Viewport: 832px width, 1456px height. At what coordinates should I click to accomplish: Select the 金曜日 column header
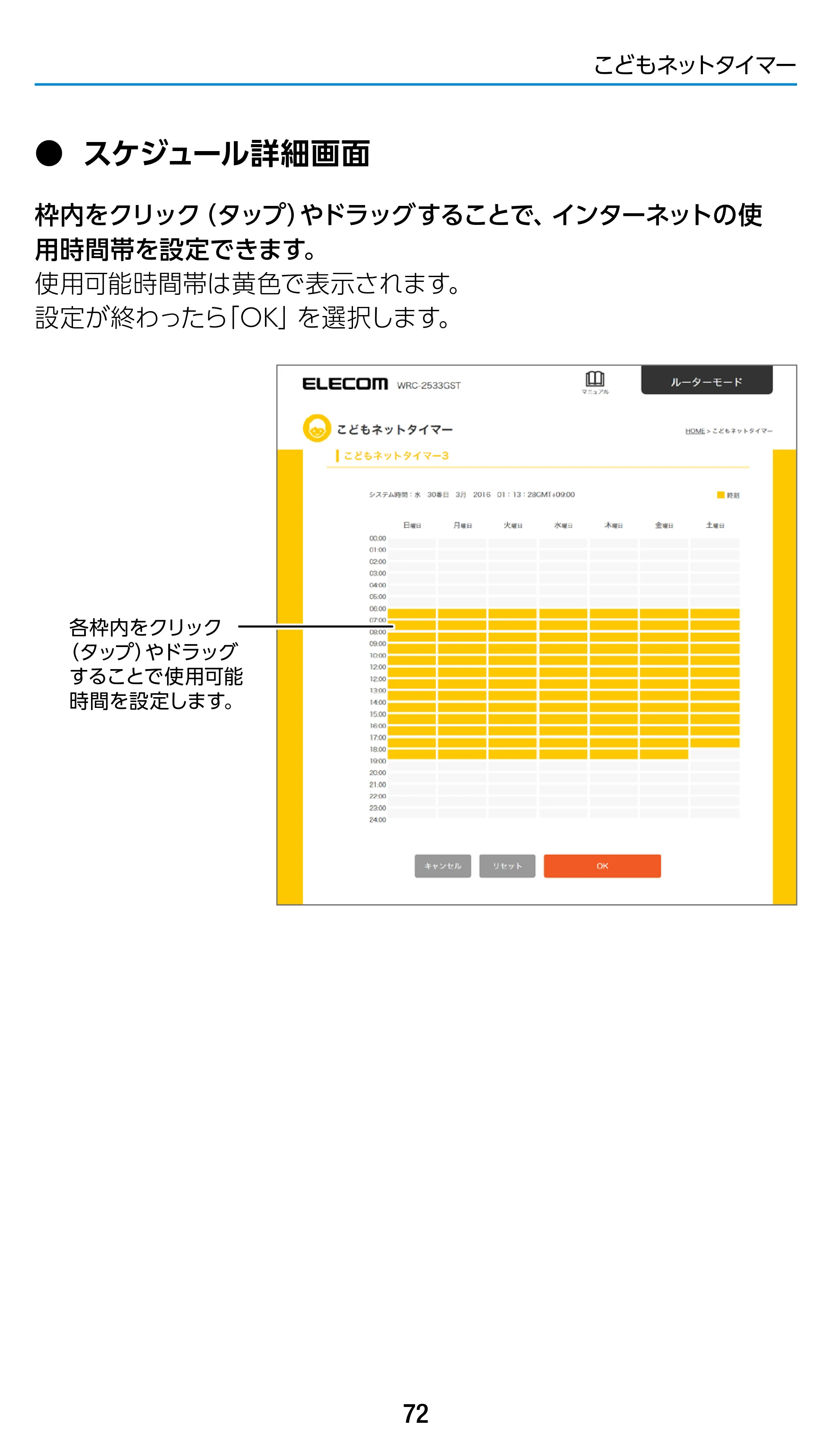pyautogui.click(x=664, y=525)
